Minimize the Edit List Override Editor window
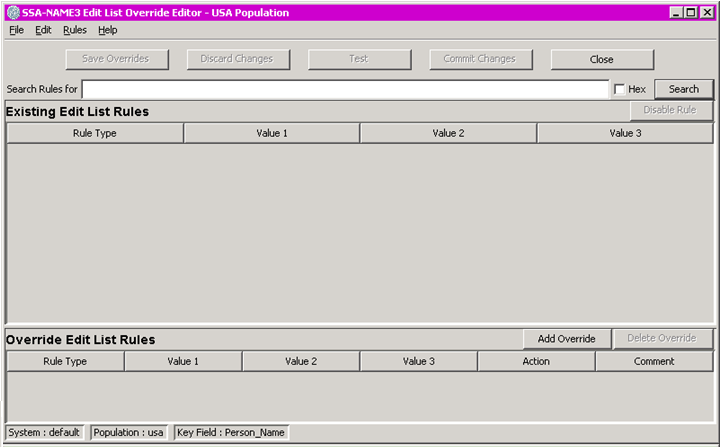Screen dimensions: 724x448 pyautogui.click(x=677, y=13)
